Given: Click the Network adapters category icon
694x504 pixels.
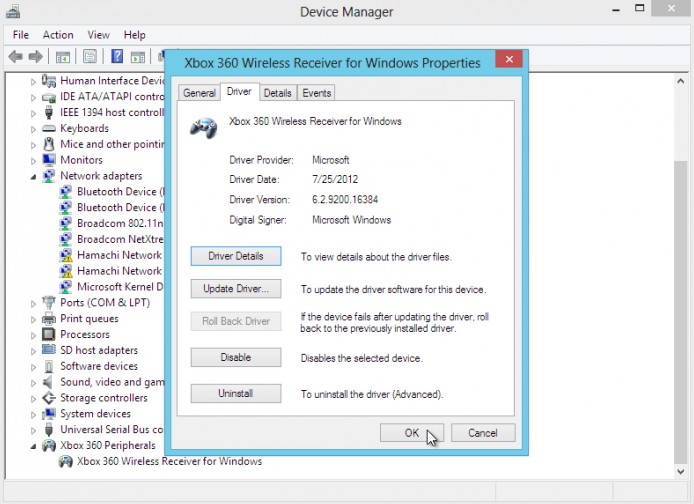Looking at the screenshot, I should 49,176.
